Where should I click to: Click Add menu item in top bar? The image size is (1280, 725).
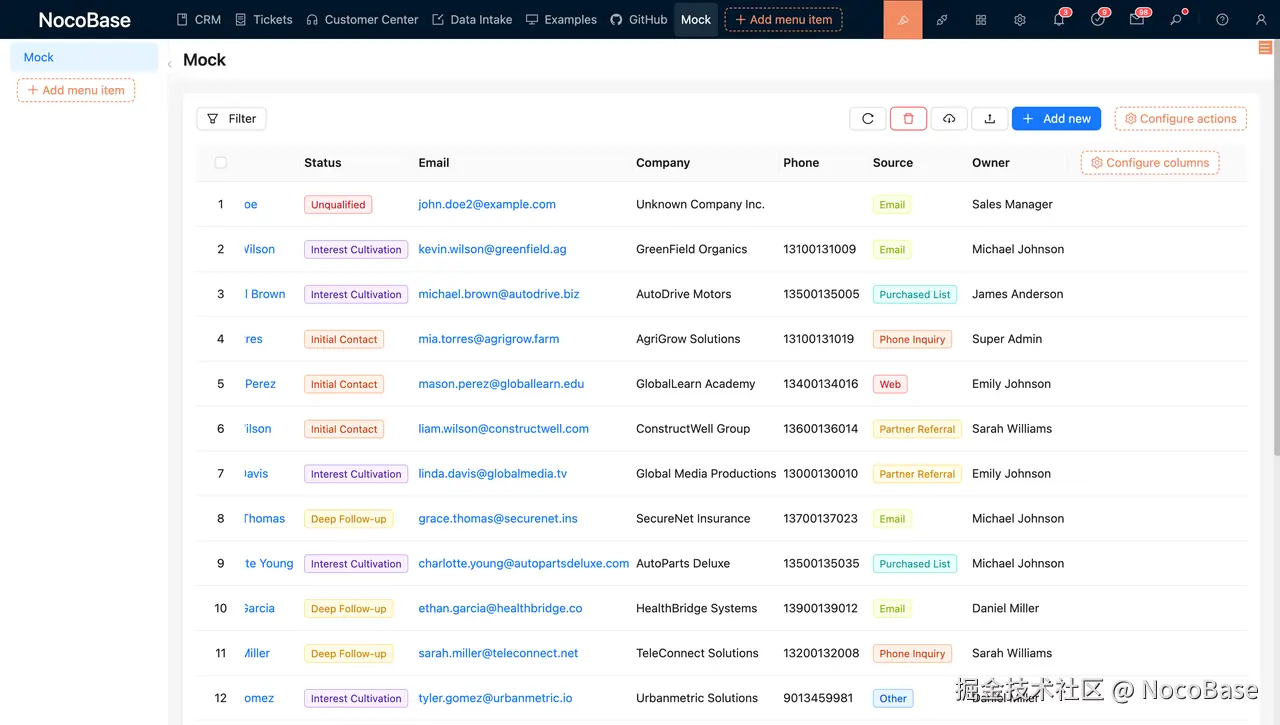tap(783, 19)
